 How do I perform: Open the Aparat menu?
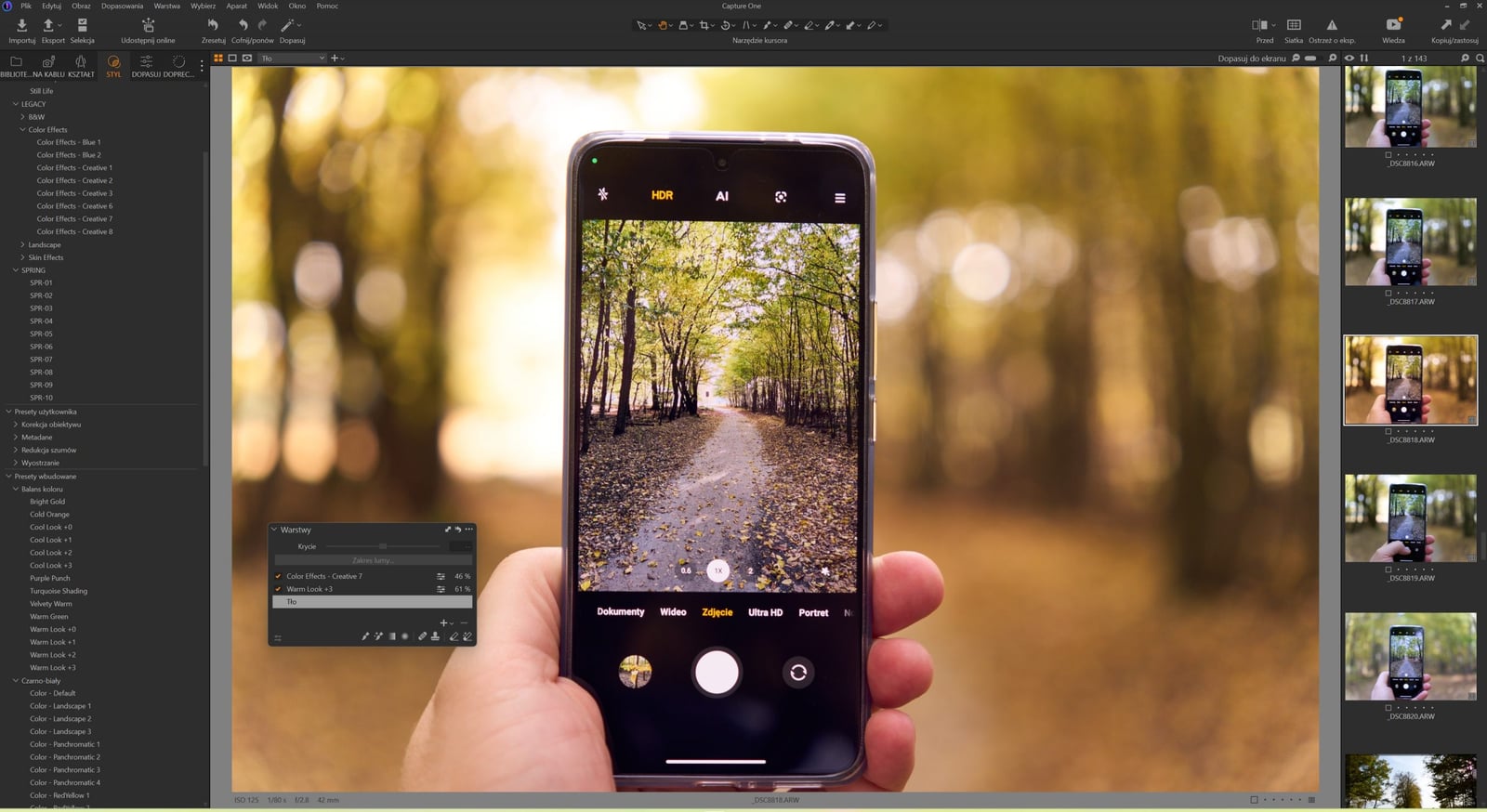coord(237,6)
